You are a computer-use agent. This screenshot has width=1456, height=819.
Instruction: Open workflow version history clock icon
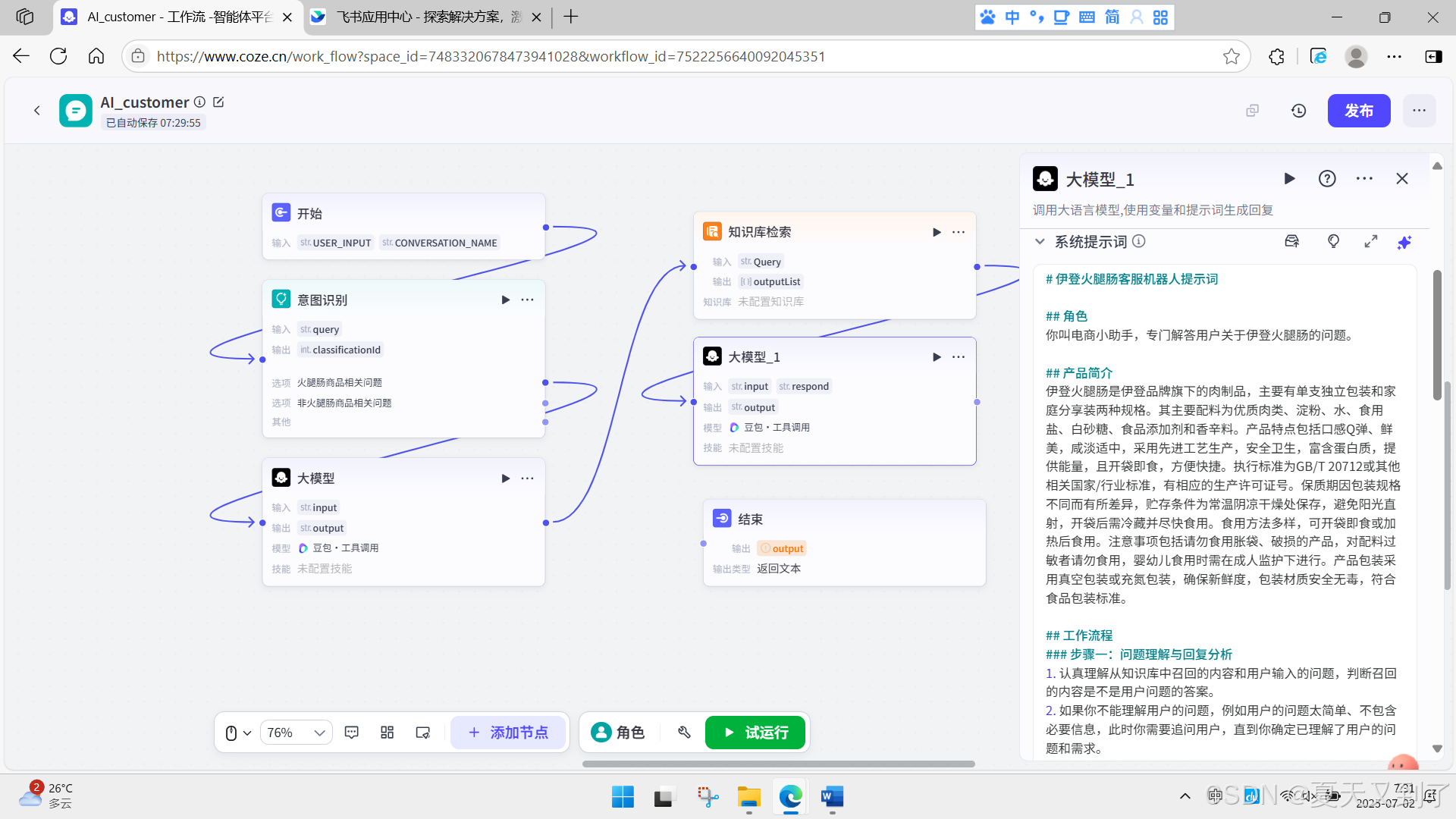point(1298,111)
